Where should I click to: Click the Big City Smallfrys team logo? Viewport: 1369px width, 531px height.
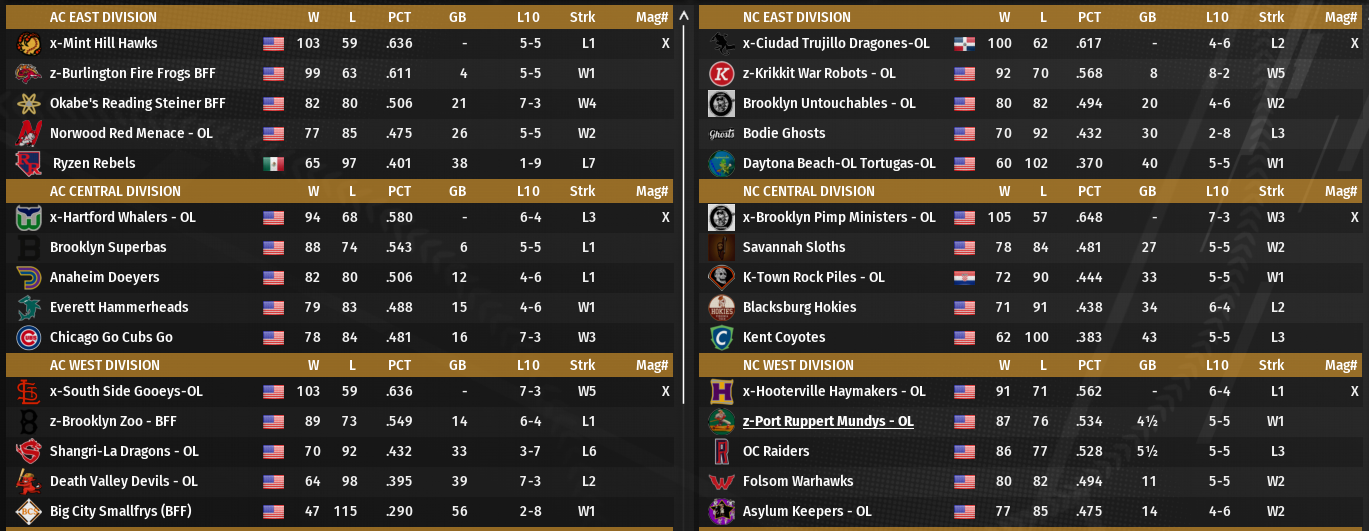tap(28, 512)
